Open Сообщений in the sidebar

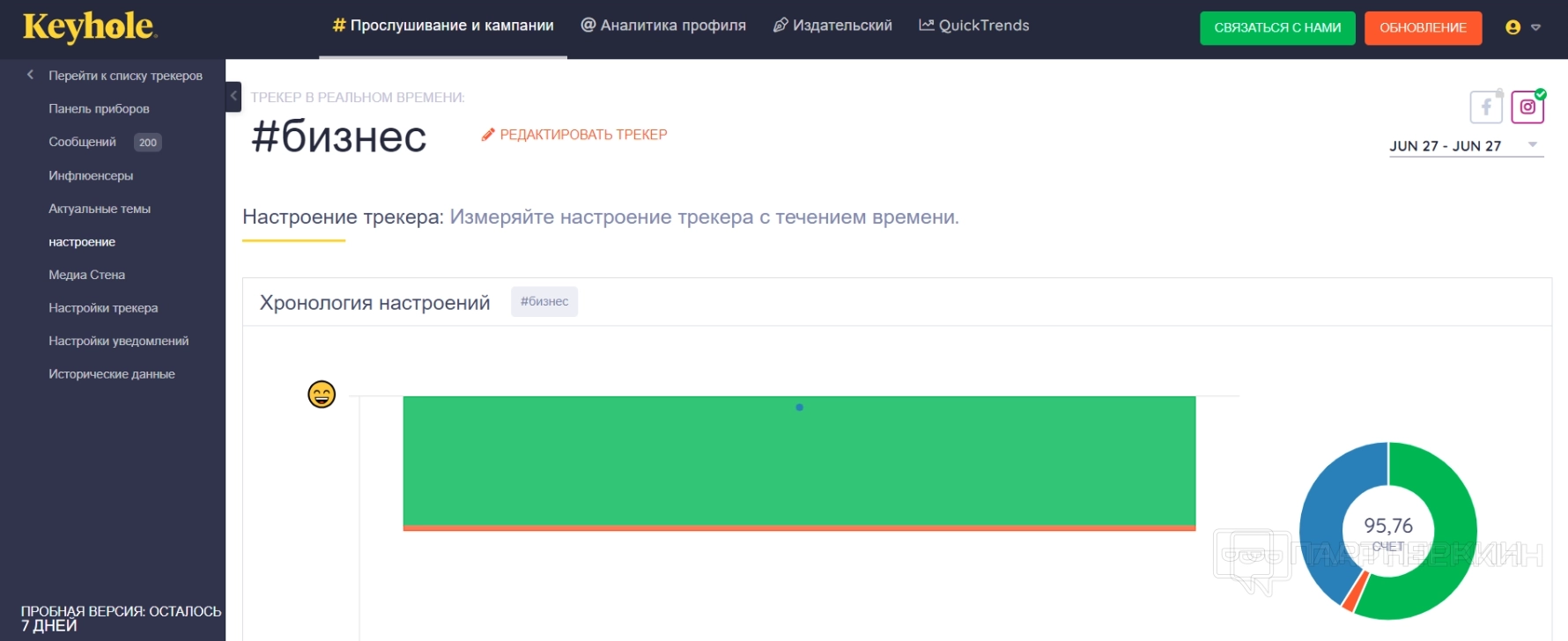point(82,142)
